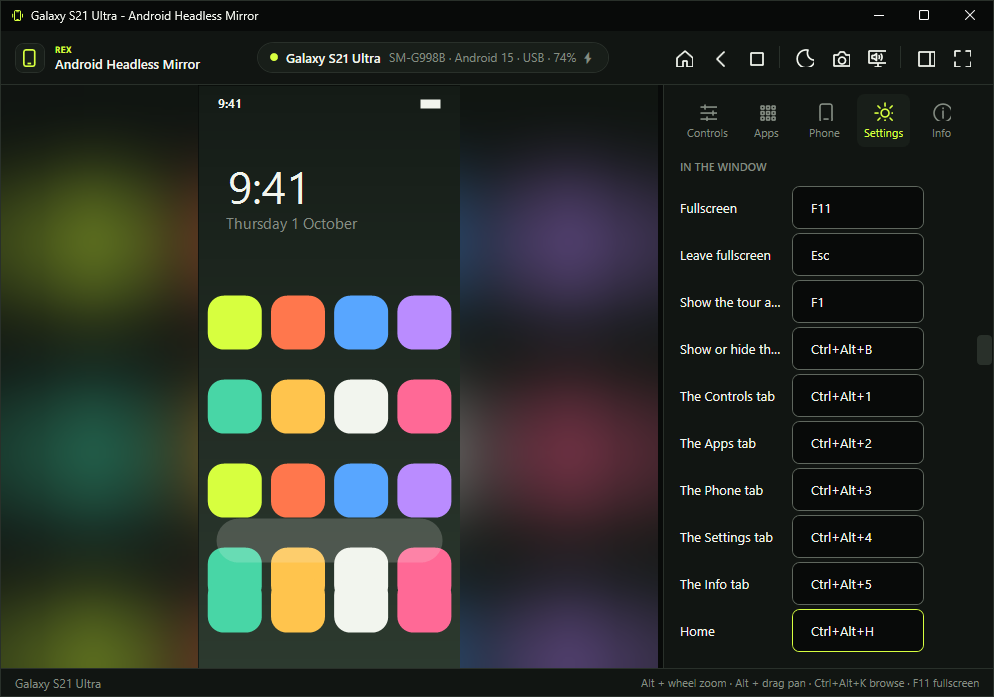
Task: Click the "The Info tab" label
Action: tap(714, 584)
